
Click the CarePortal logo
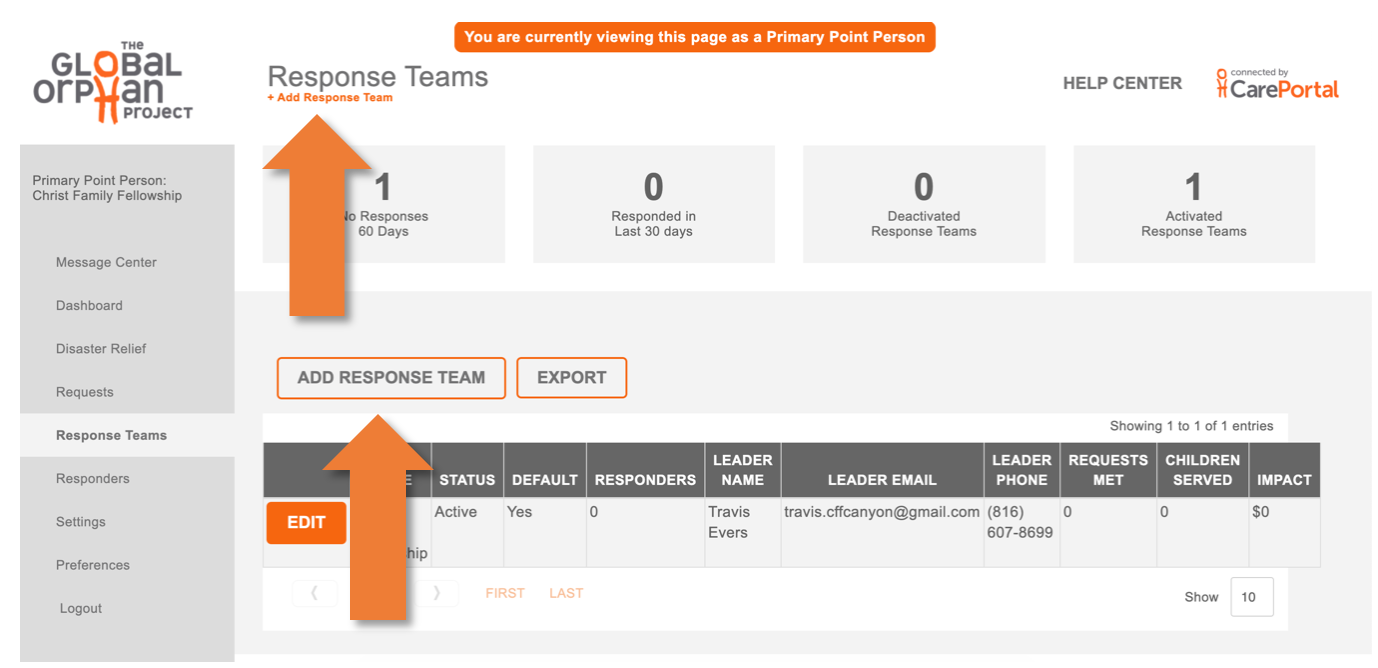click(1277, 85)
